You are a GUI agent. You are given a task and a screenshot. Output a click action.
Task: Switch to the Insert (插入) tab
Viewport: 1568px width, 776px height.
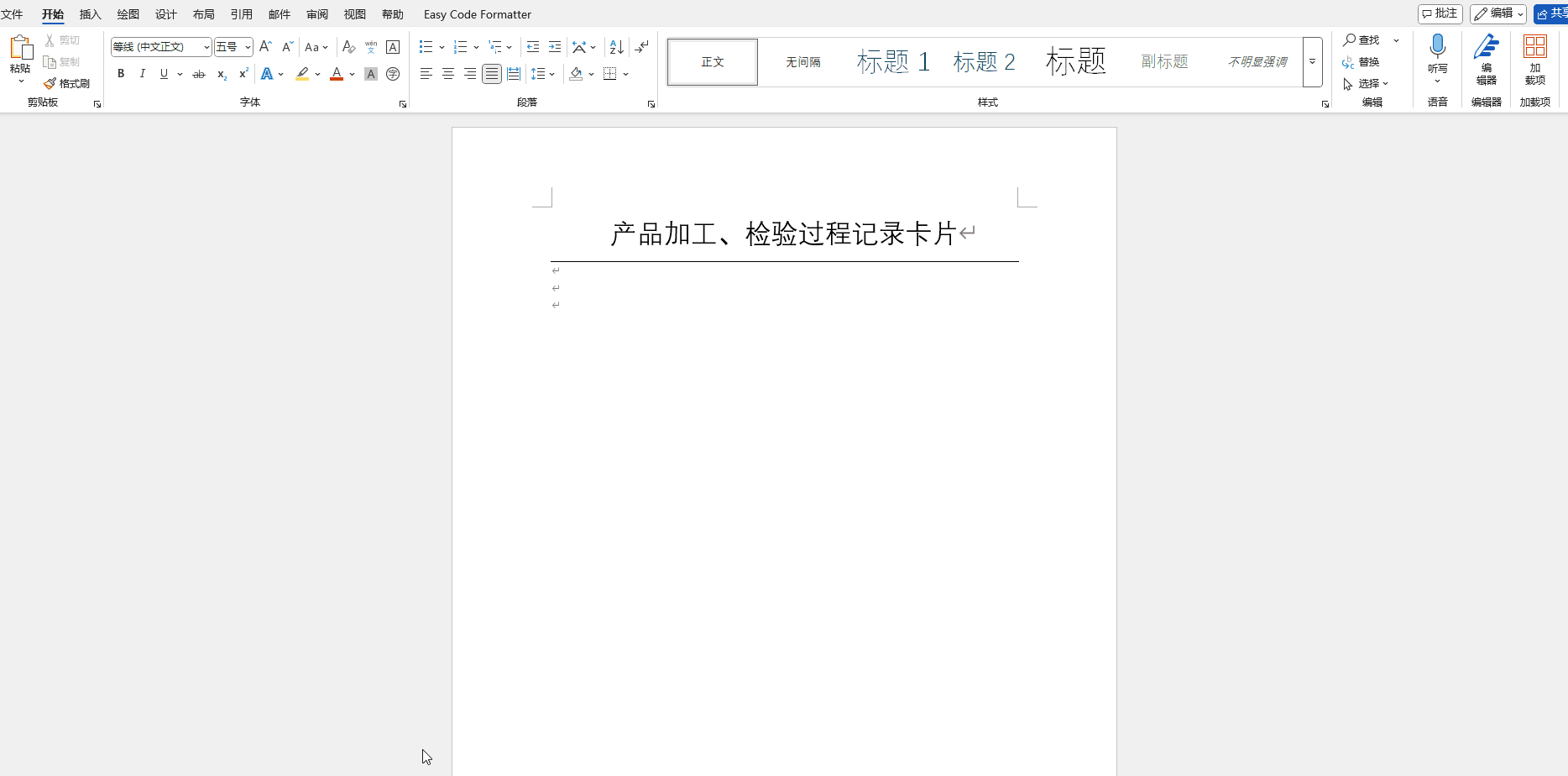[x=90, y=14]
